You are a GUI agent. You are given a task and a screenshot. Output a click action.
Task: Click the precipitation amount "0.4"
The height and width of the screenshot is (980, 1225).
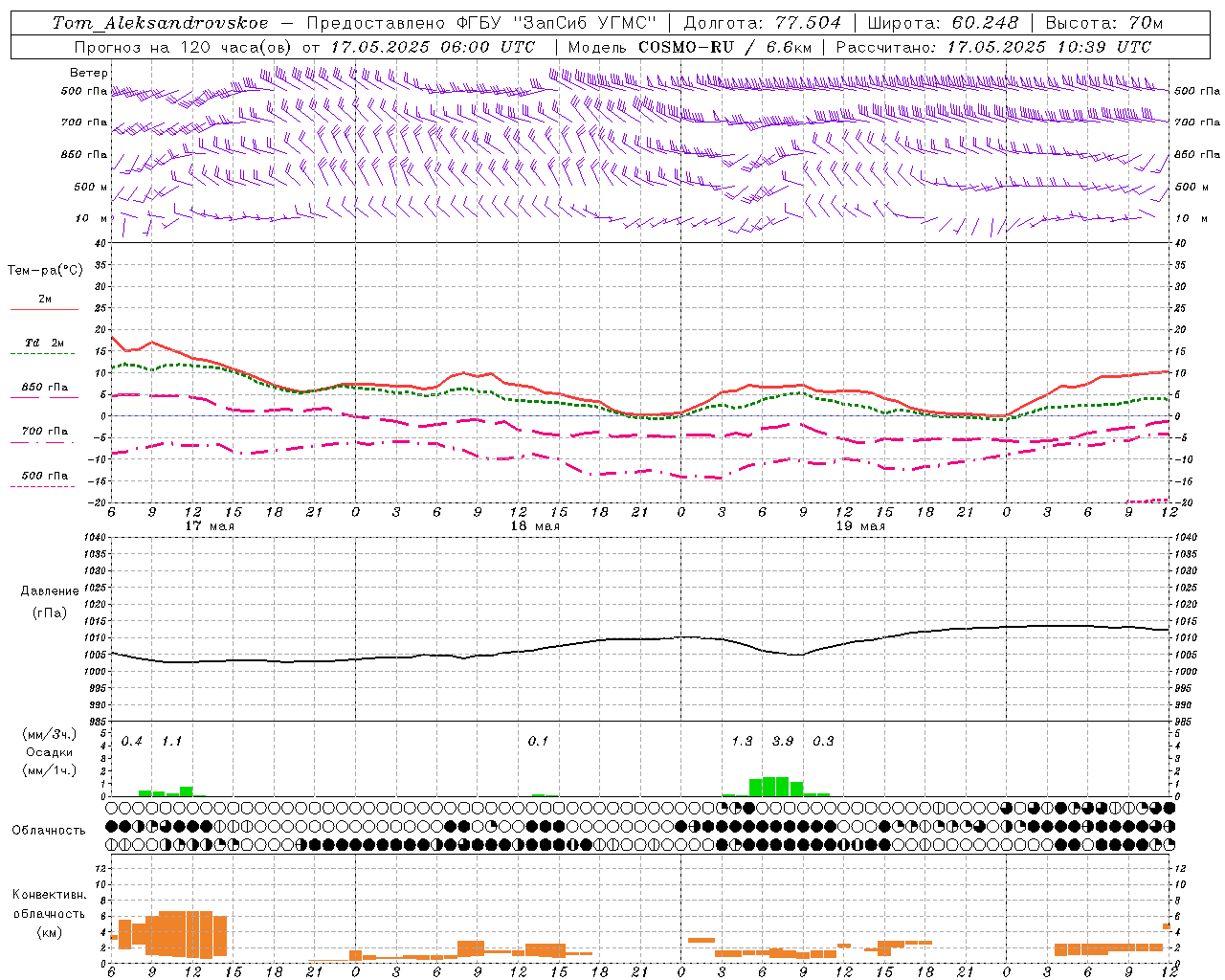pos(131,742)
